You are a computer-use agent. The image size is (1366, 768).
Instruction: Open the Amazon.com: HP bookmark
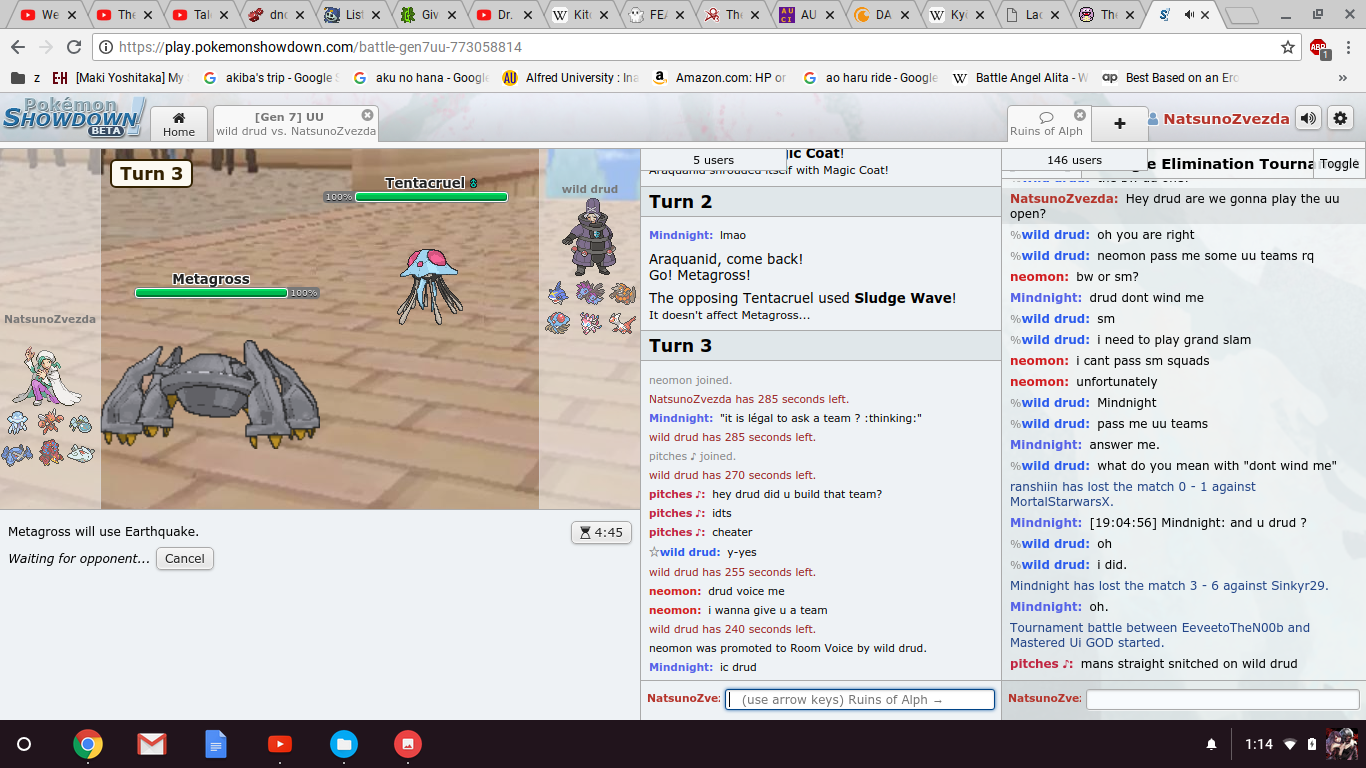click(720, 78)
